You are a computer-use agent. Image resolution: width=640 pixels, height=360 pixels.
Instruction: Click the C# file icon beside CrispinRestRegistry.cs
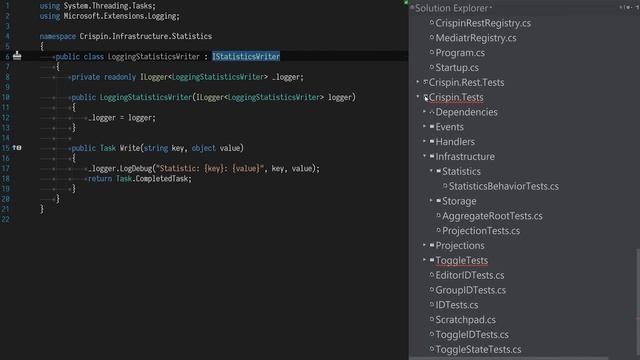tap(431, 23)
